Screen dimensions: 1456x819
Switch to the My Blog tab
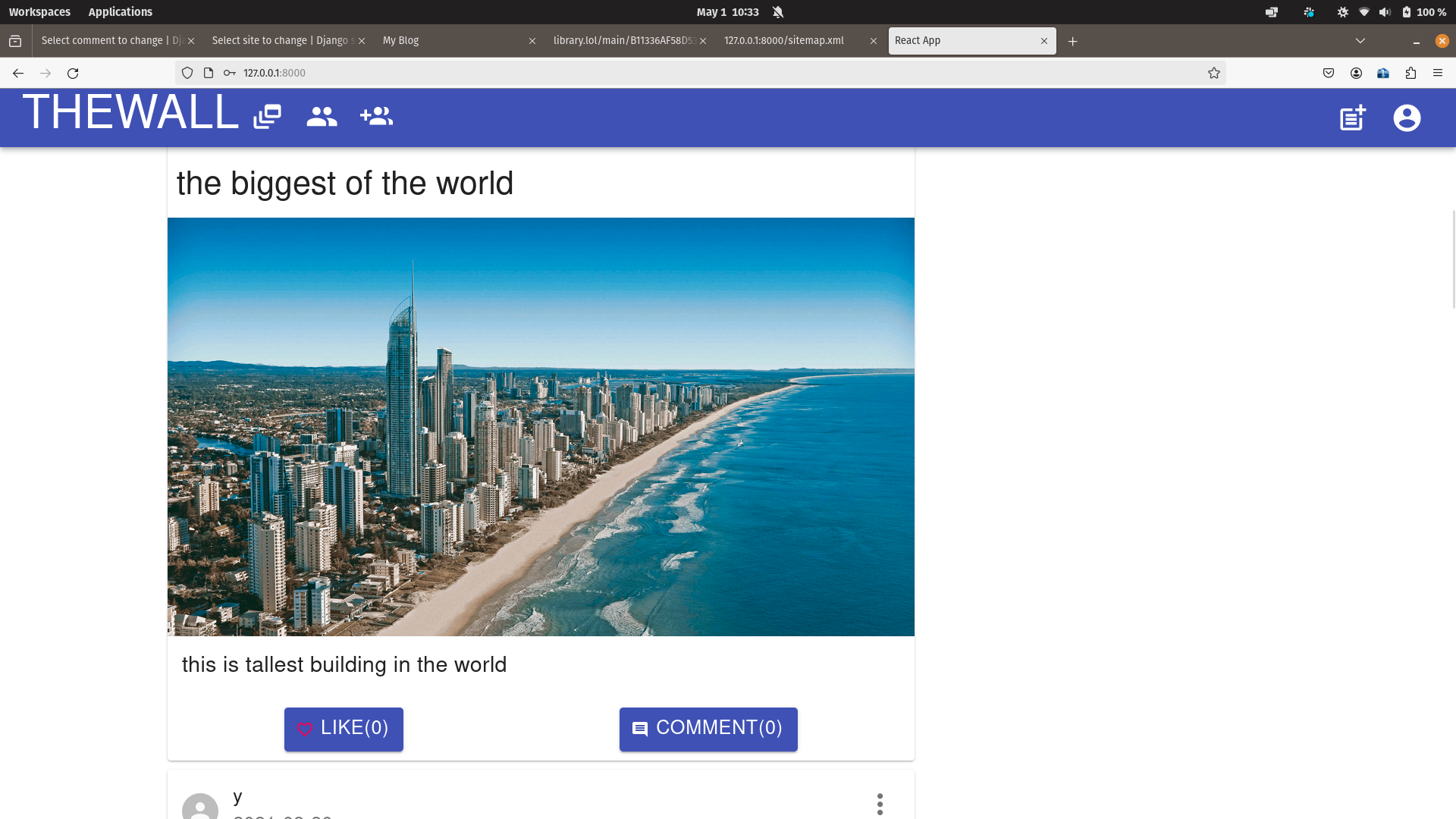click(459, 41)
